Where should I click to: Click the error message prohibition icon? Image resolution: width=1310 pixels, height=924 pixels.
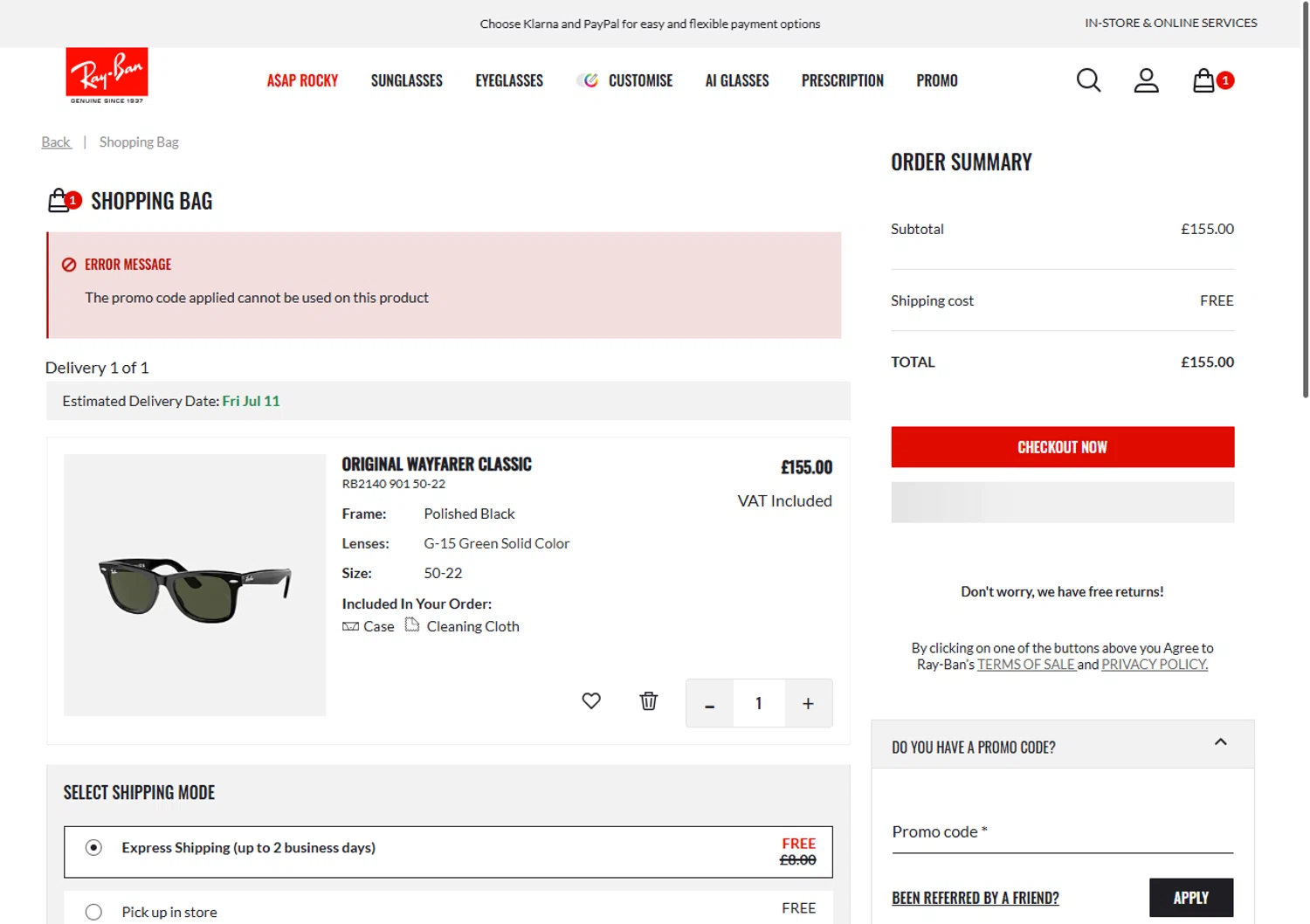pyautogui.click(x=69, y=265)
